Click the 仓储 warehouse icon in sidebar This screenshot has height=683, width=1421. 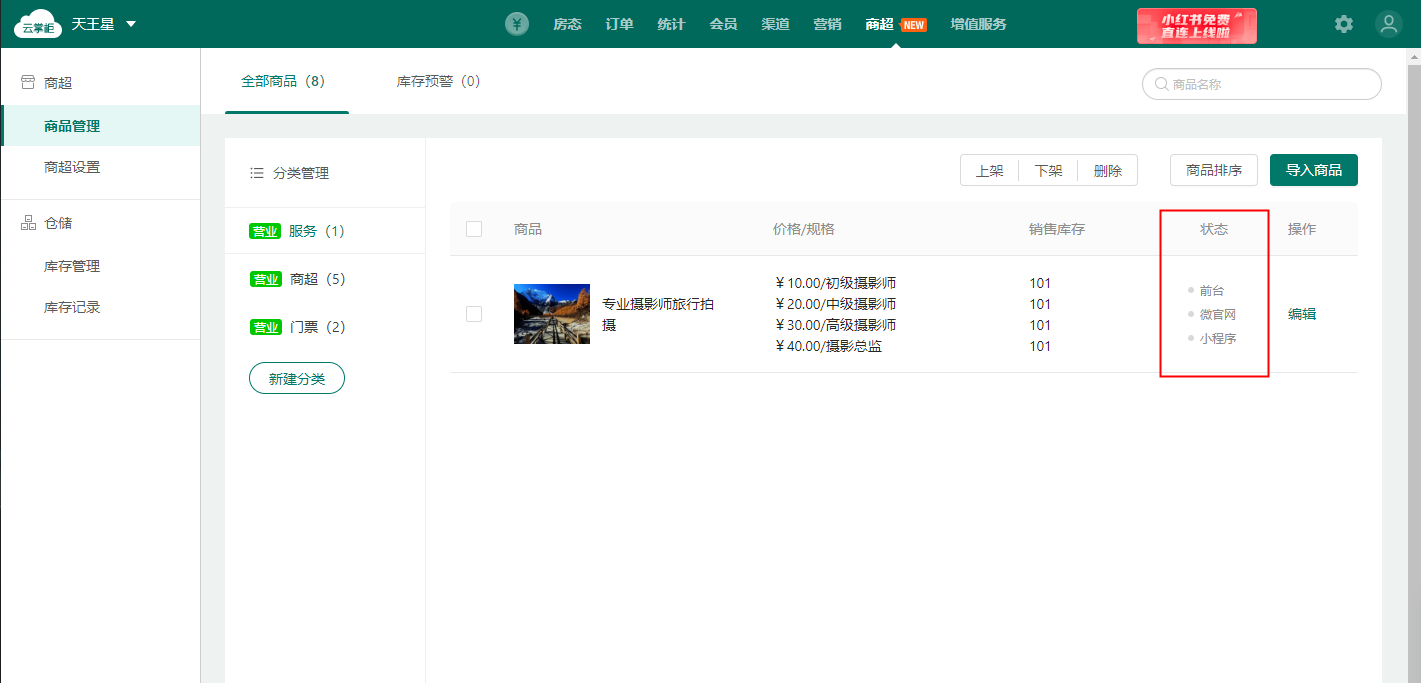(x=28, y=223)
